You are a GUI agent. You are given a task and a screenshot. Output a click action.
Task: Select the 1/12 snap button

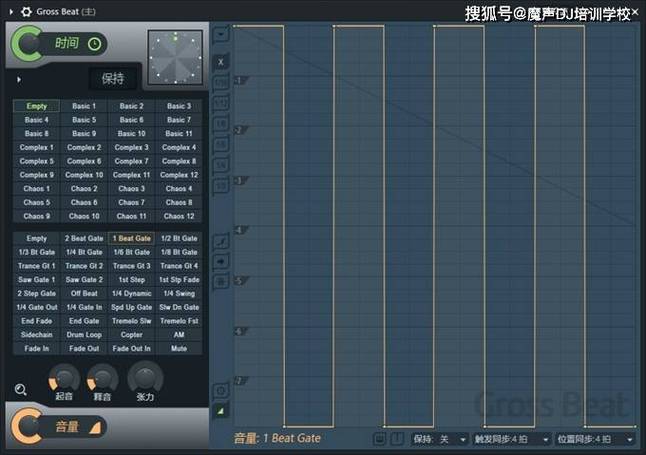221,103
